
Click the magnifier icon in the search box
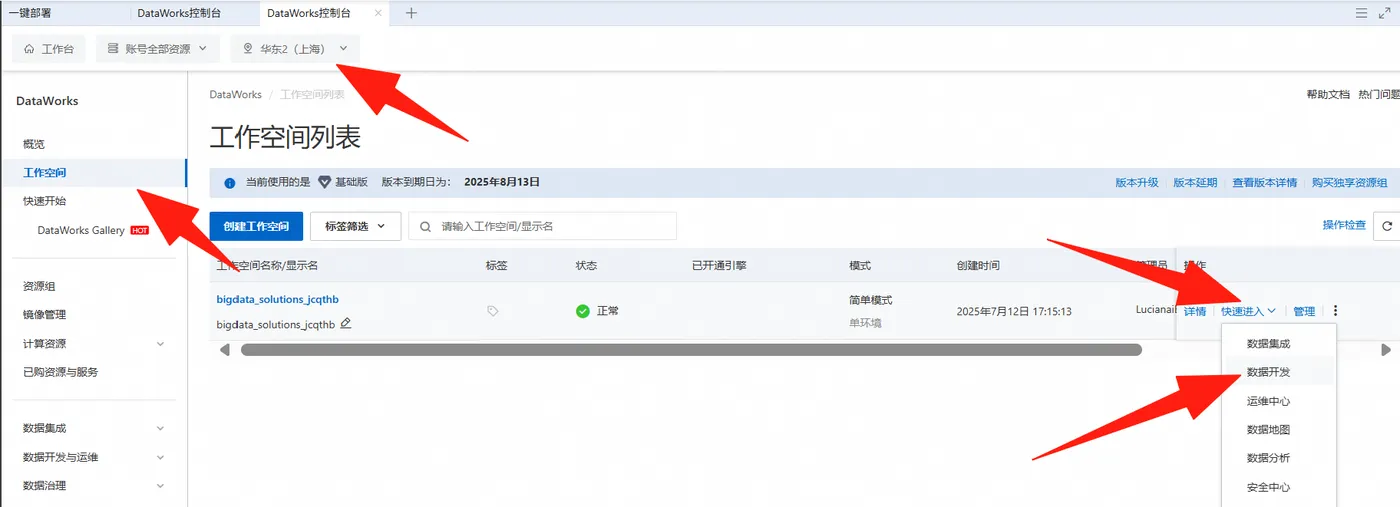point(426,226)
